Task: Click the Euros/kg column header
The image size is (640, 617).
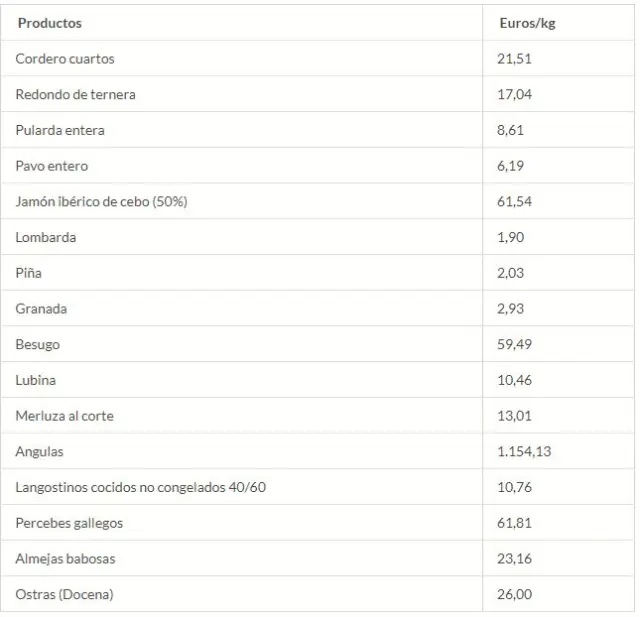Action: click(x=526, y=23)
